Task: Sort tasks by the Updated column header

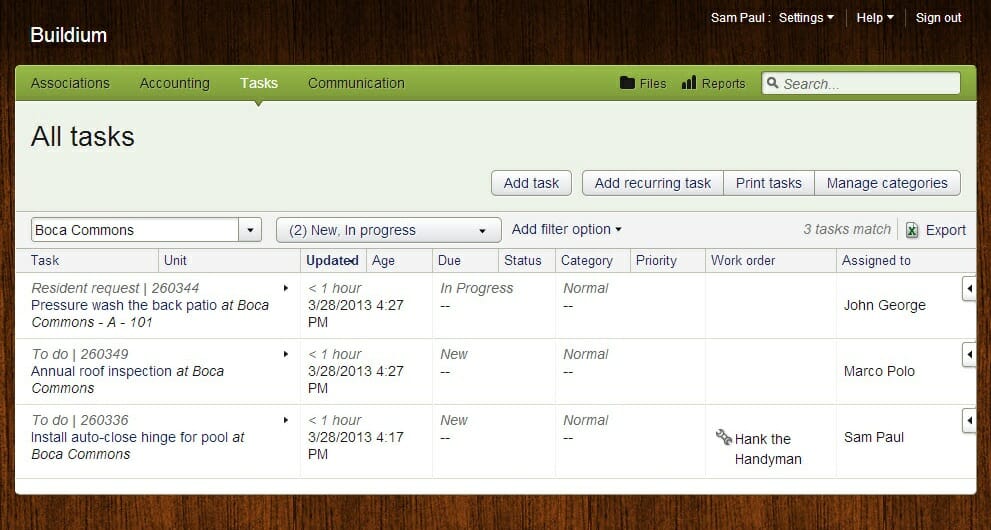Action: (332, 260)
